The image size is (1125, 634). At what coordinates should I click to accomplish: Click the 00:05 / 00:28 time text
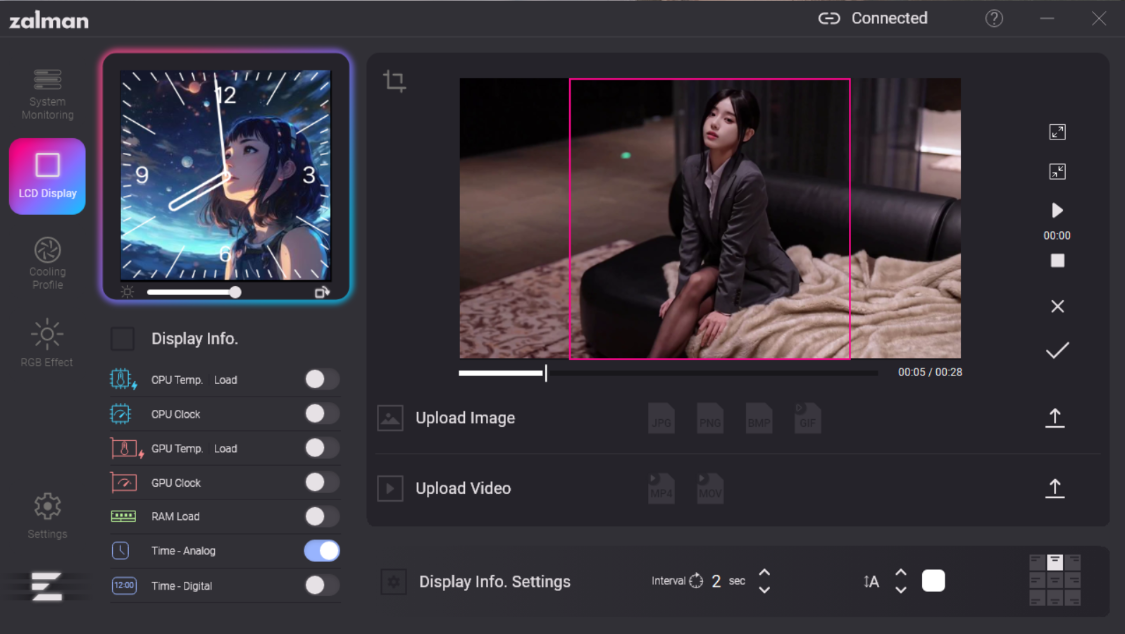[x=930, y=372]
